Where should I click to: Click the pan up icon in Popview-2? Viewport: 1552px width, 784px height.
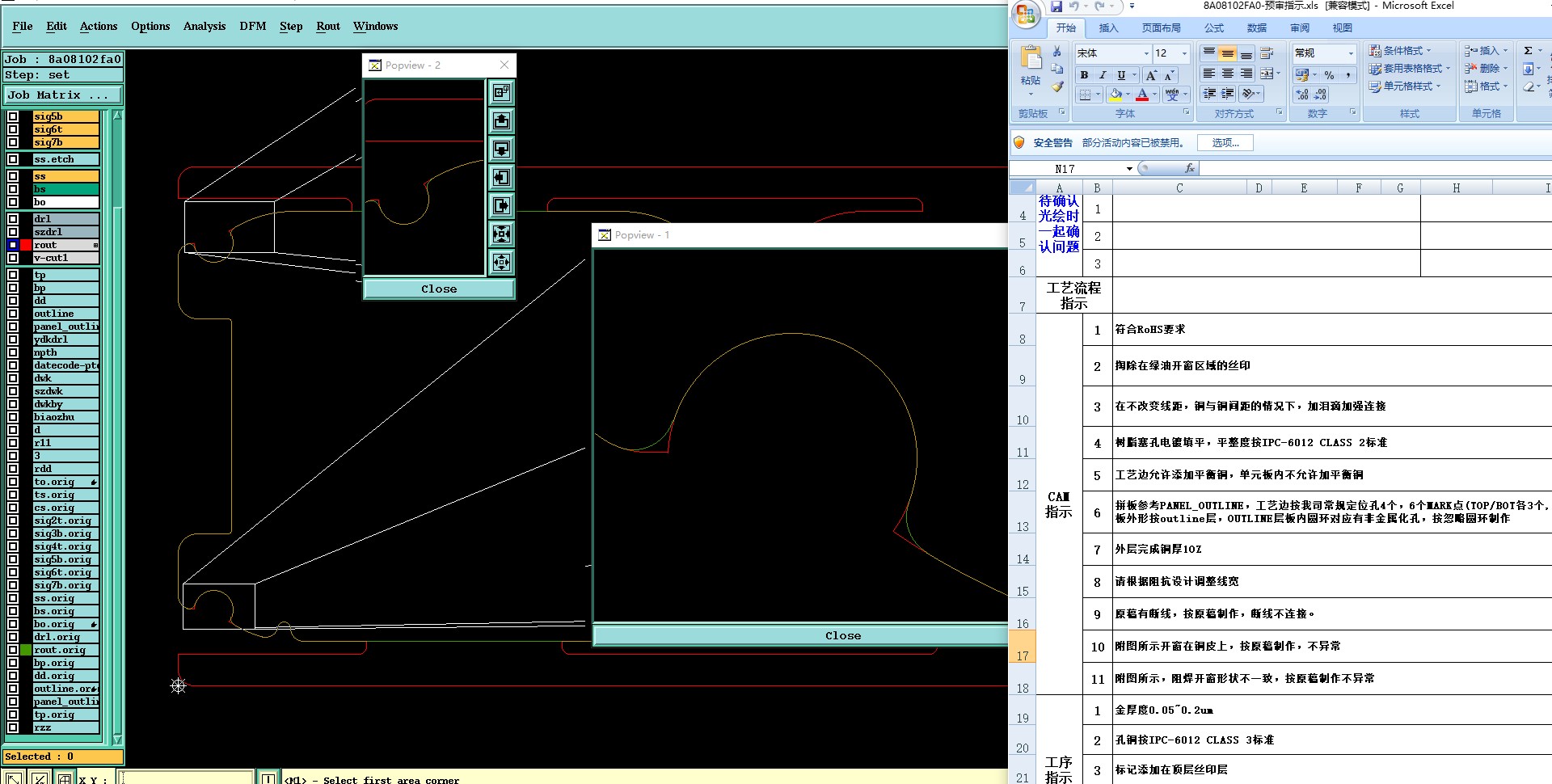501,121
